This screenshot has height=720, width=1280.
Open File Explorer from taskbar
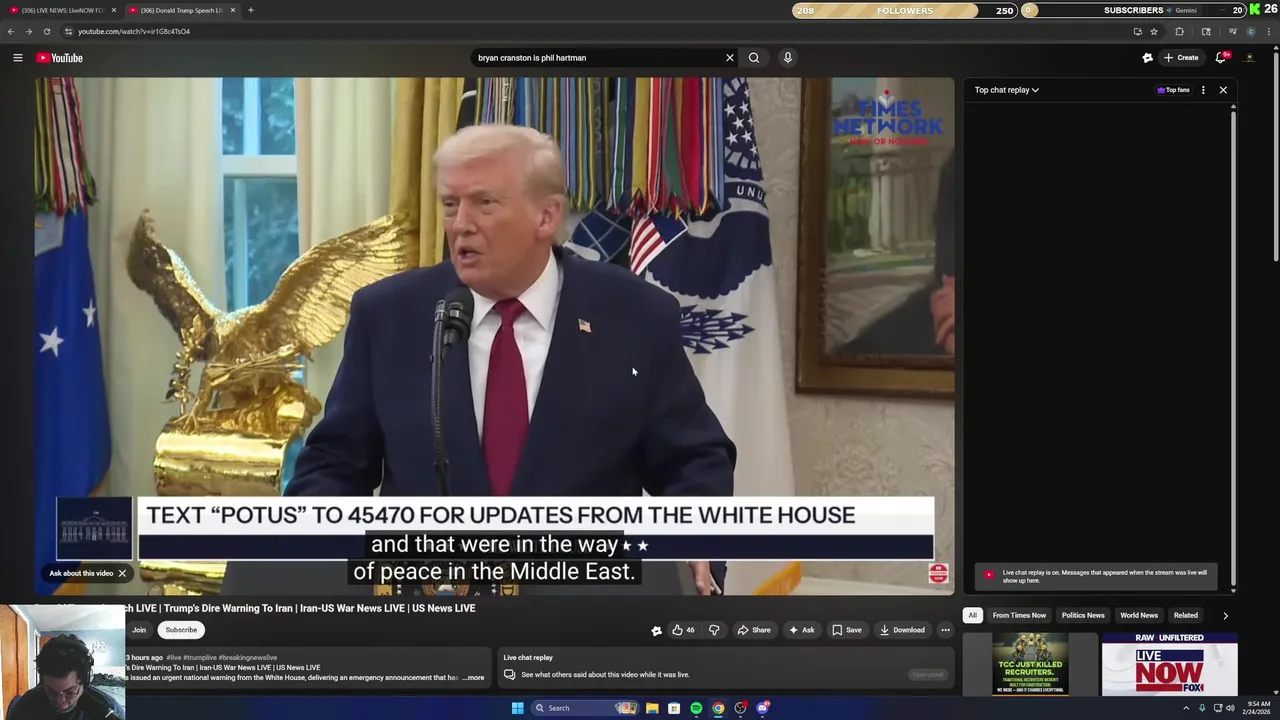click(652, 708)
